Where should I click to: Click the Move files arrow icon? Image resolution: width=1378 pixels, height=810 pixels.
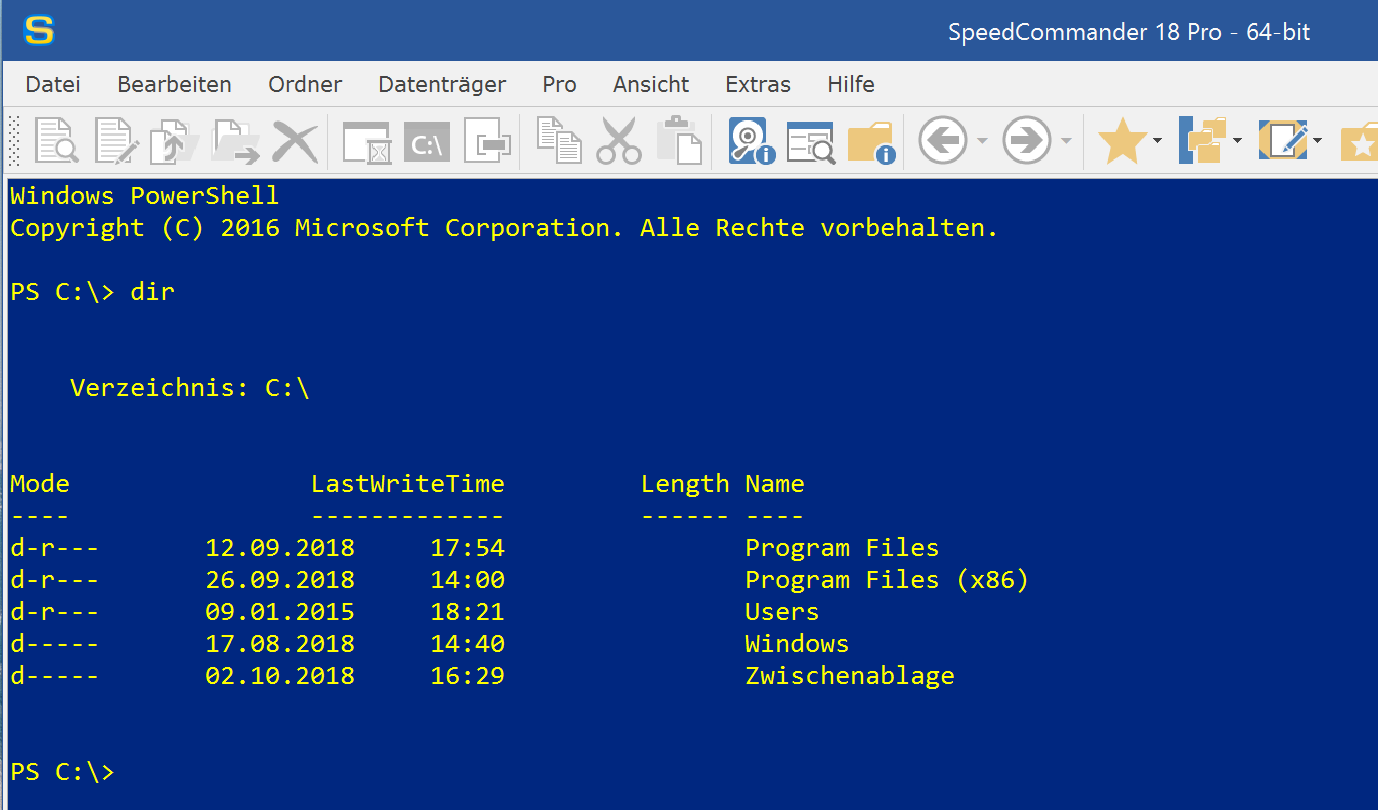(236, 141)
